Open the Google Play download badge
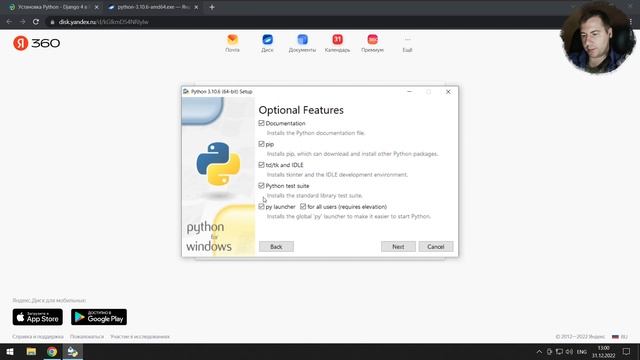Screen dimensions: 640x360 (99, 317)
